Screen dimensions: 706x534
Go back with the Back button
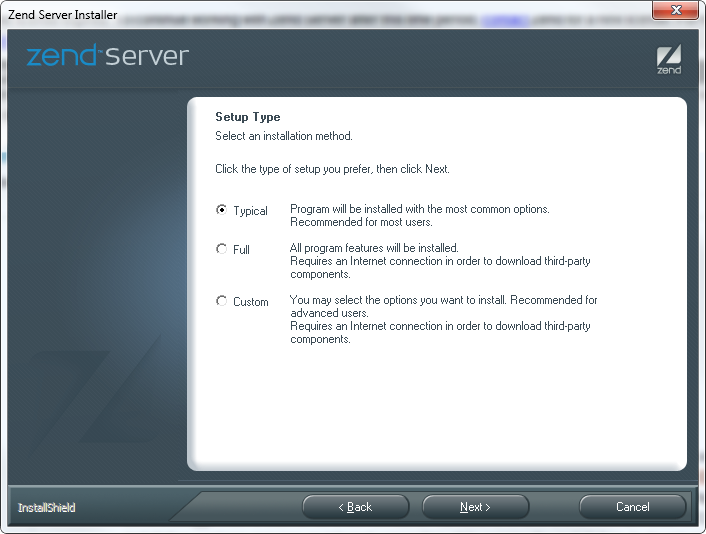[355, 507]
